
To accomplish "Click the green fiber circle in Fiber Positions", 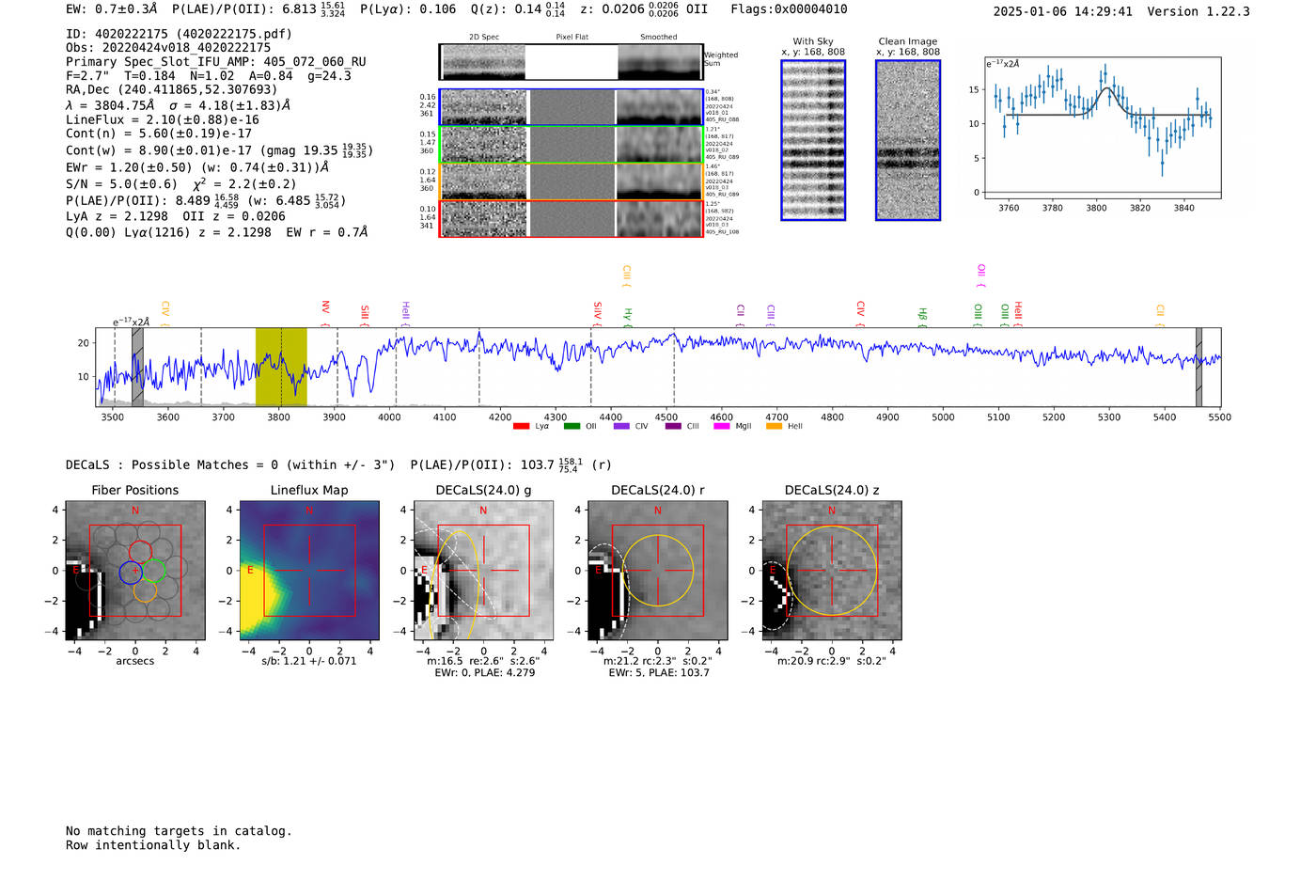I will pyautogui.click(x=153, y=571).
